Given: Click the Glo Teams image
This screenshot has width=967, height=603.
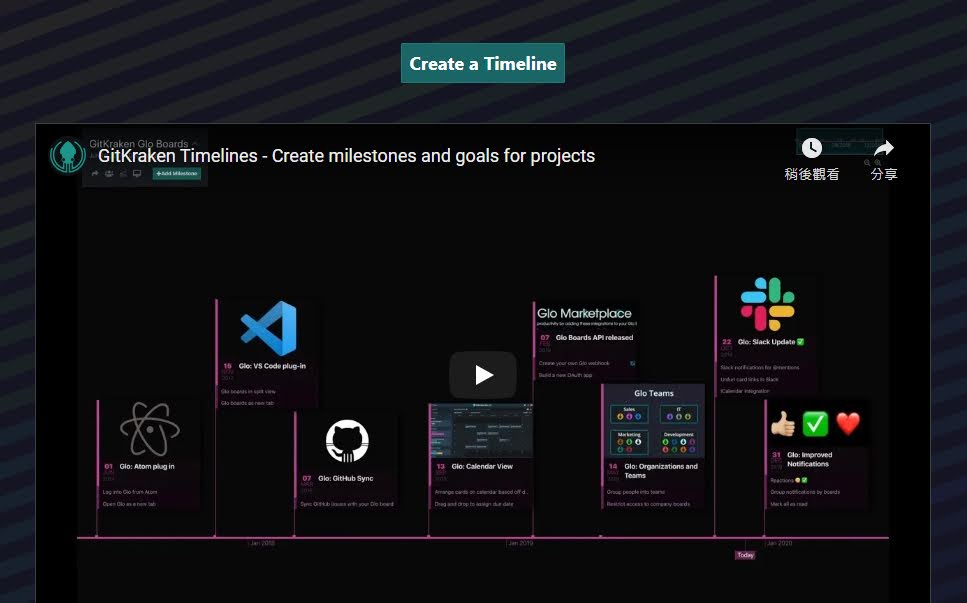Looking at the screenshot, I should click(x=653, y=420).
